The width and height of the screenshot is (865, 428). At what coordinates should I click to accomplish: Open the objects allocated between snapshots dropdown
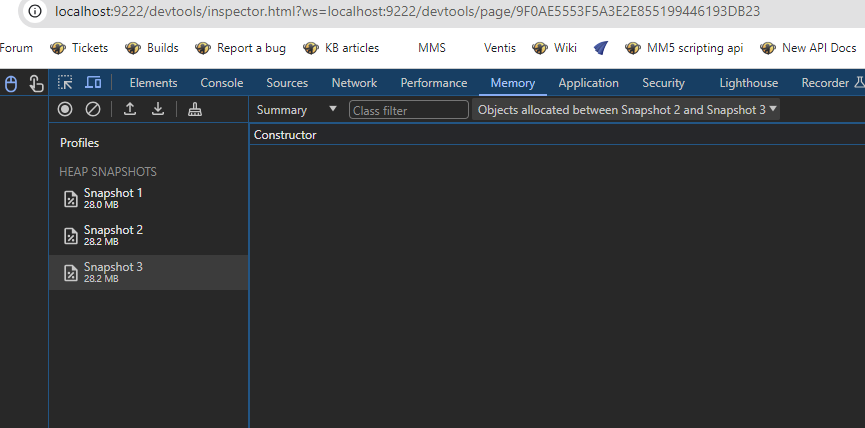[626, 110]
